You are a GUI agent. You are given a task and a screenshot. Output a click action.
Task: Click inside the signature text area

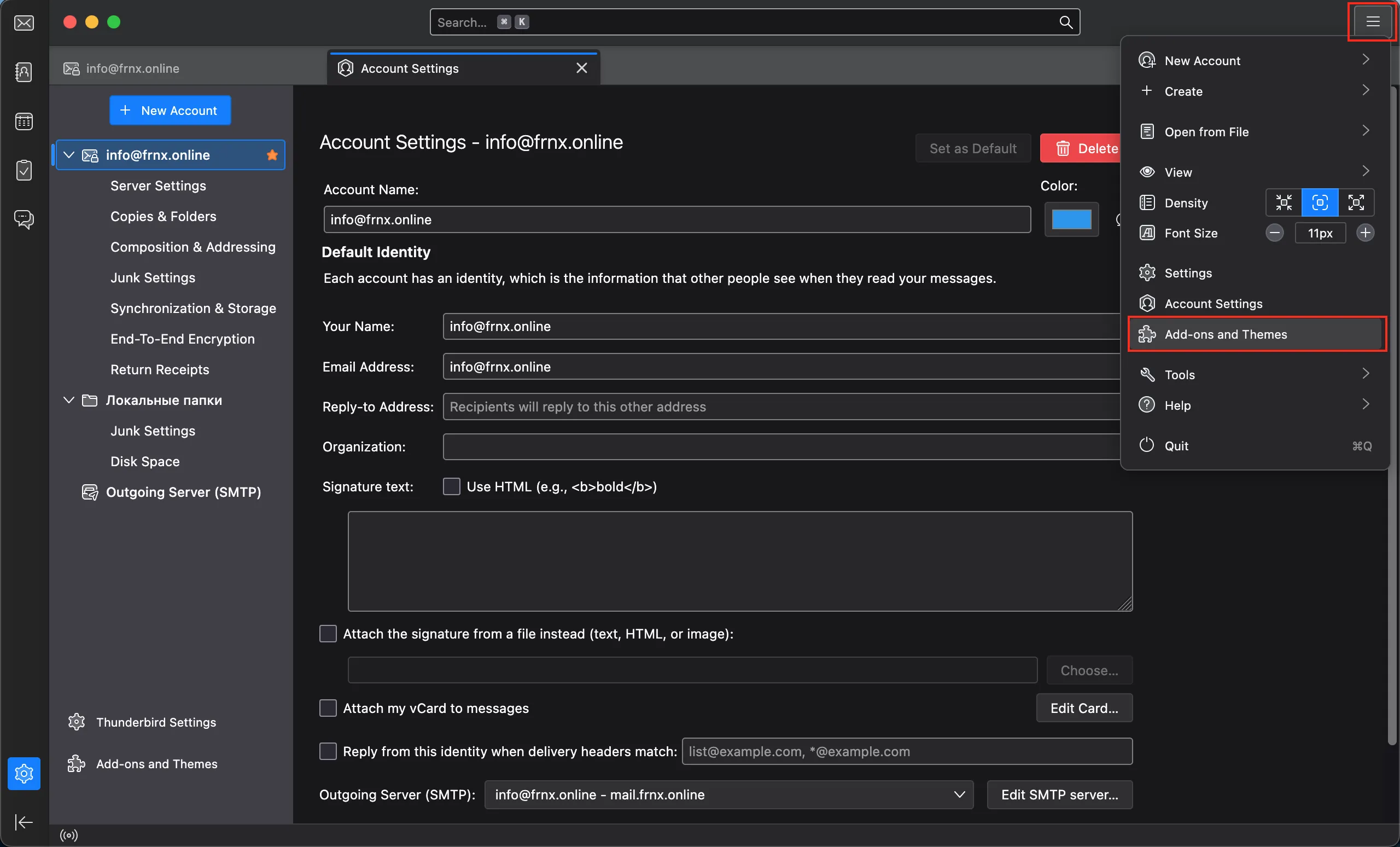[740, 561]
